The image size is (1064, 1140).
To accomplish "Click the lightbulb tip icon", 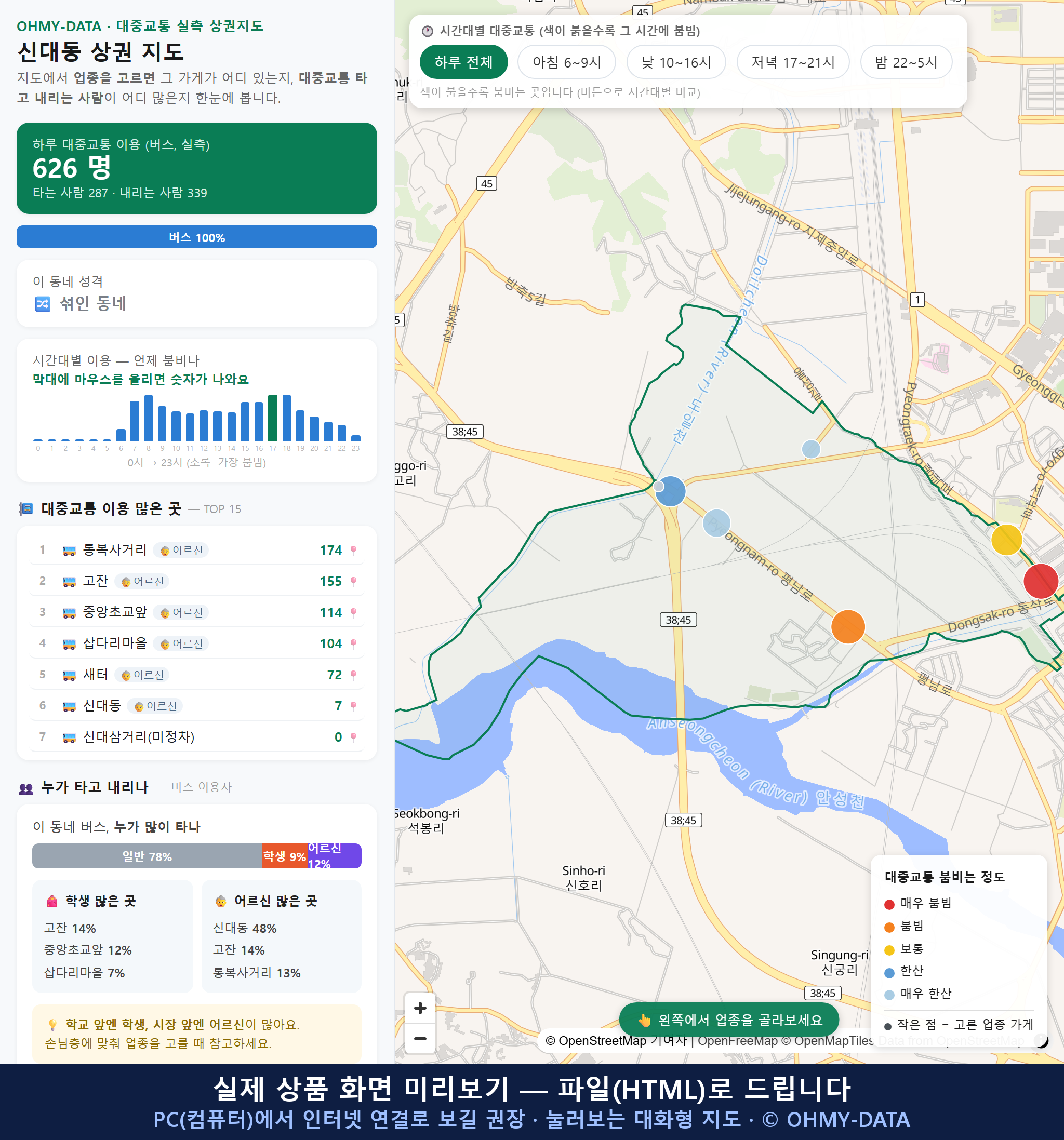I will pos(52,1024).
